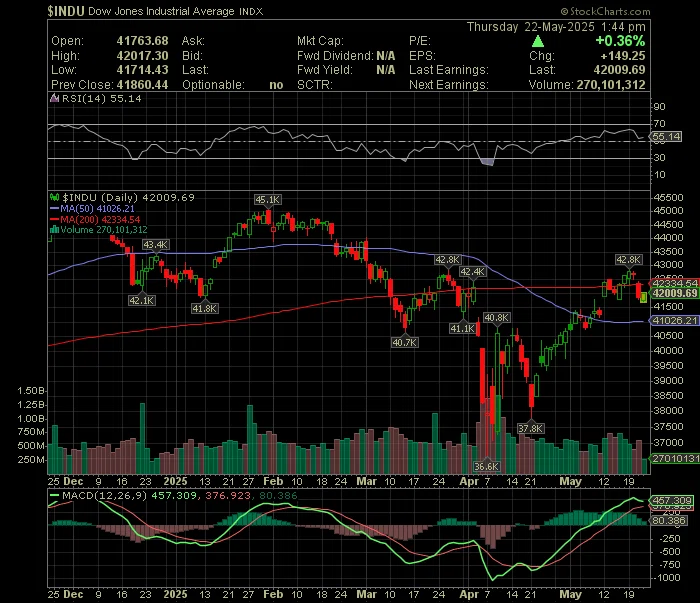700x603 pixels.
Task: Click the -1000 MACD scale label
Action: (x=667, y=578)
